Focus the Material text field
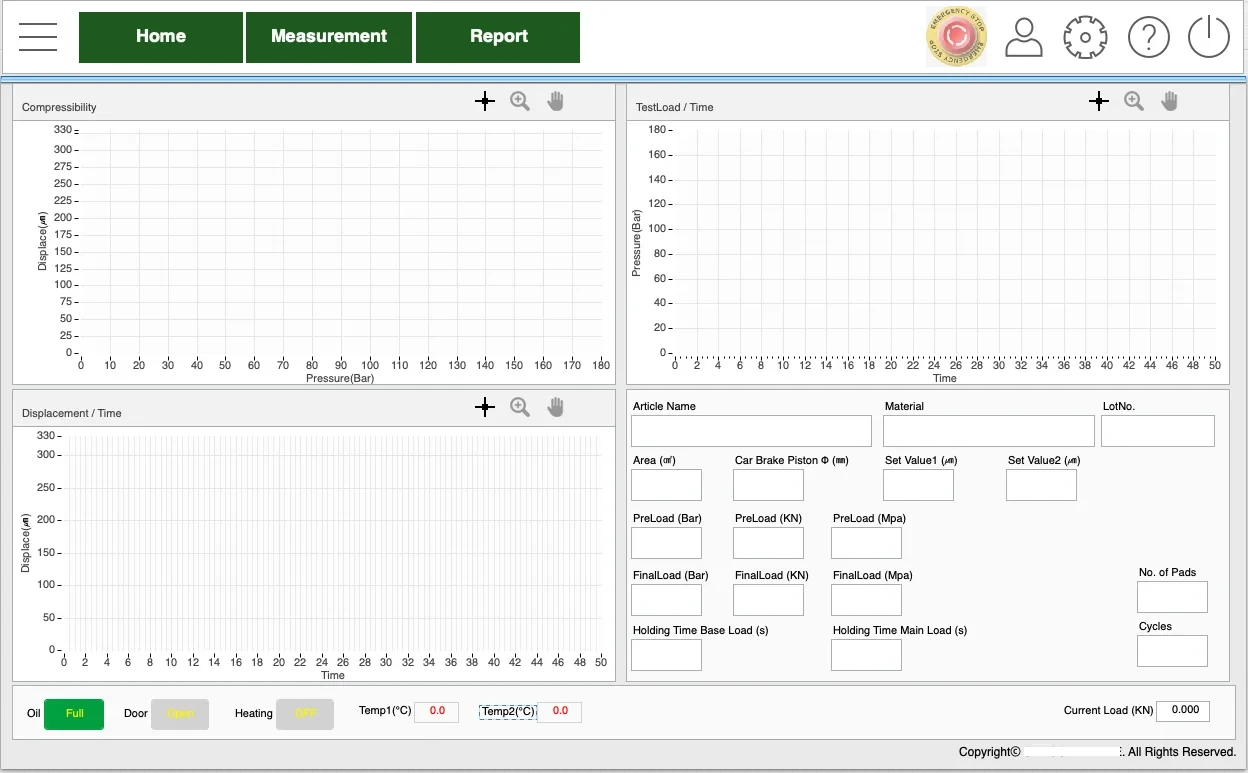This screenshot has width=1248, height=773. pos(988,431)
